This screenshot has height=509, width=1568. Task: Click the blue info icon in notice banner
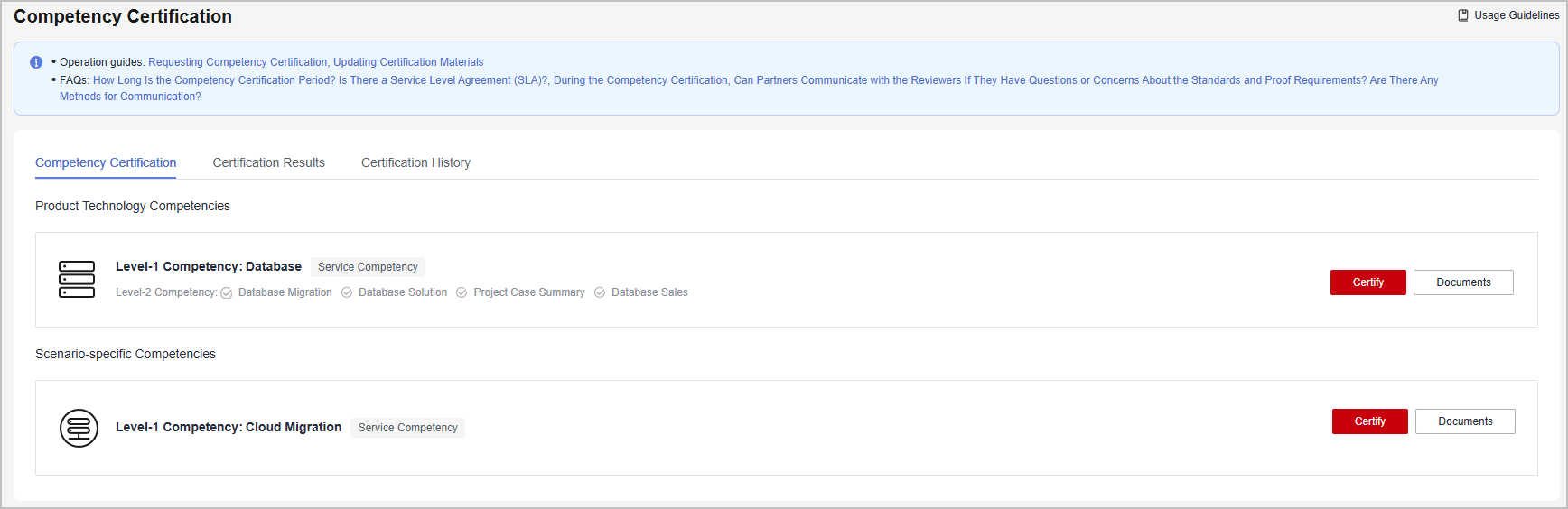point(36,62)
